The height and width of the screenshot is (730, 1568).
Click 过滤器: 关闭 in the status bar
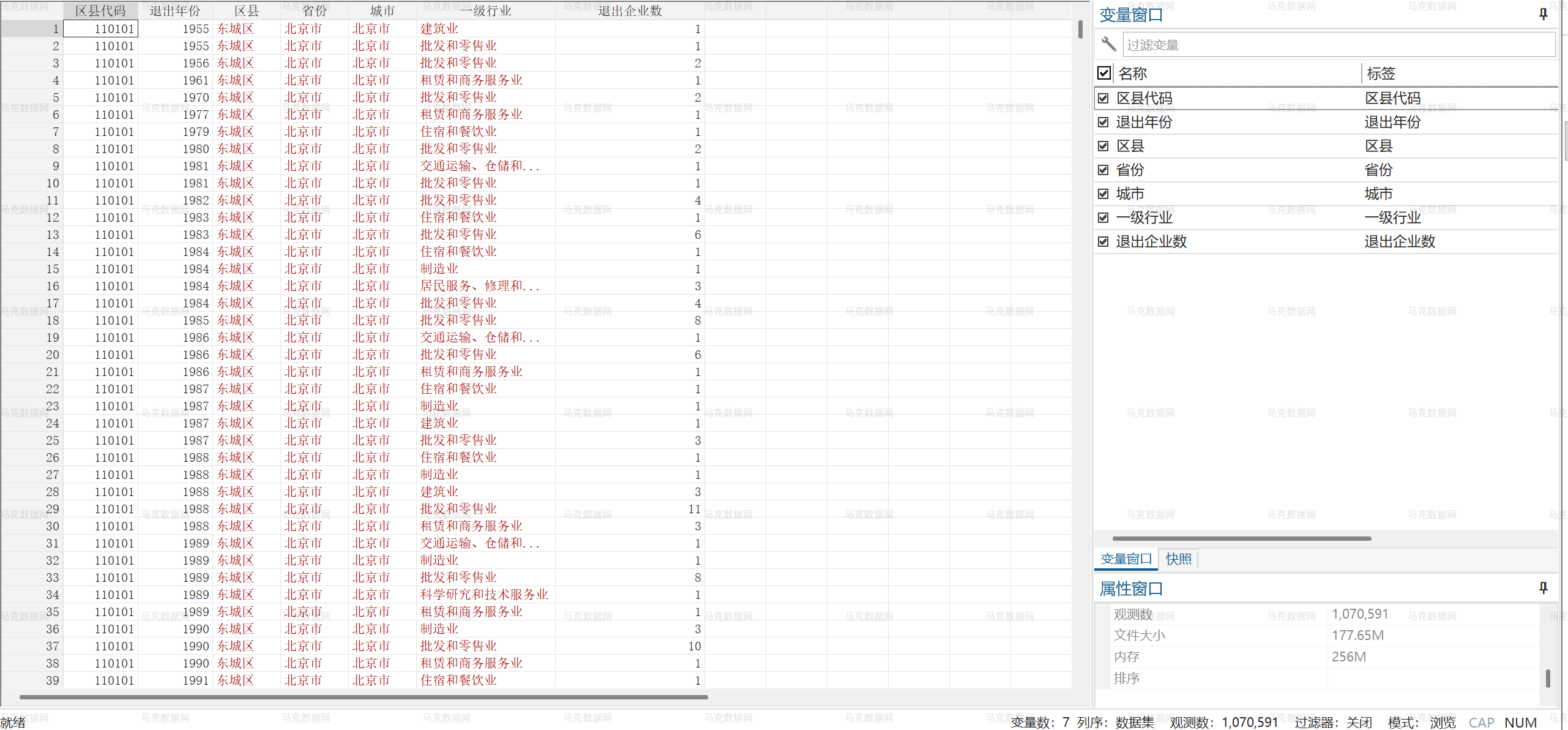click(1334, 722)
